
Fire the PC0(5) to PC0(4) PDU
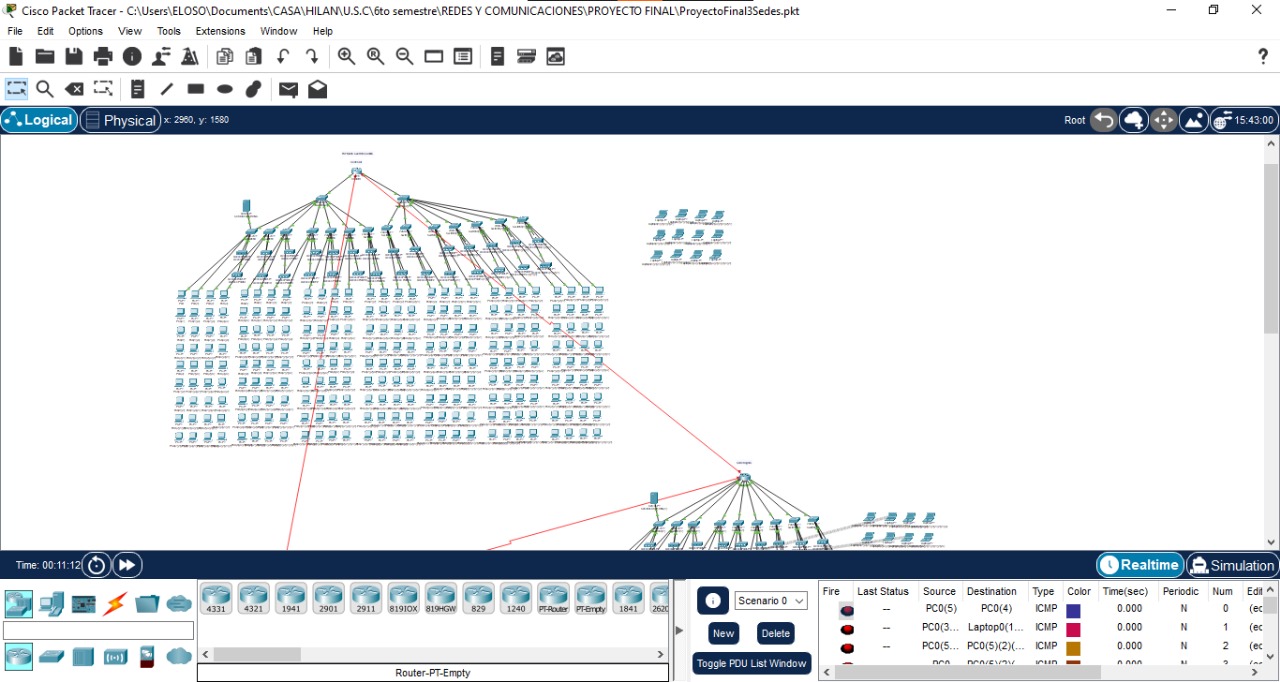point(847,609)
